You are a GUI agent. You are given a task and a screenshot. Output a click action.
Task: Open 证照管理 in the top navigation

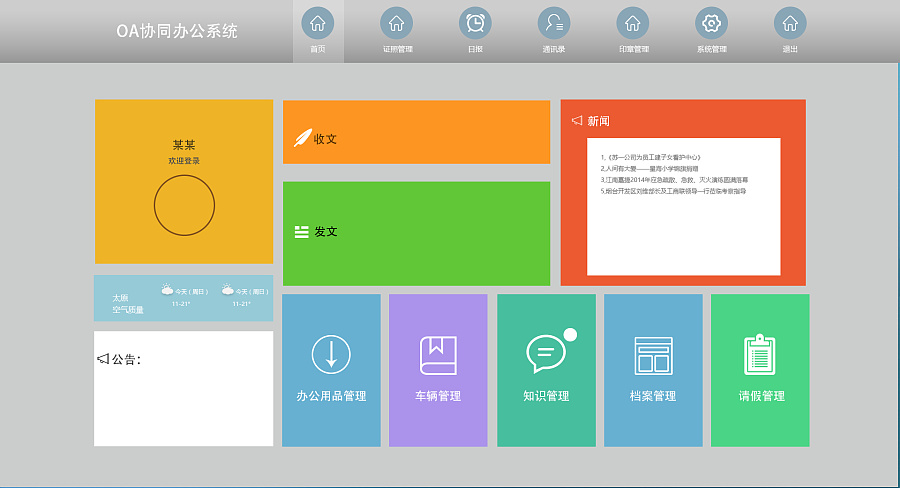point(396,24)
